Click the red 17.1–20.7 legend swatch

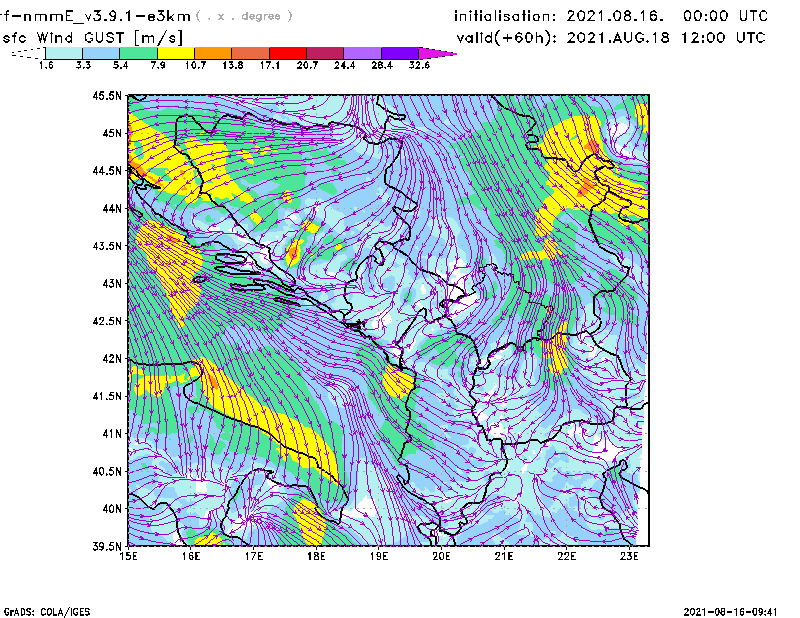(288, 53)
